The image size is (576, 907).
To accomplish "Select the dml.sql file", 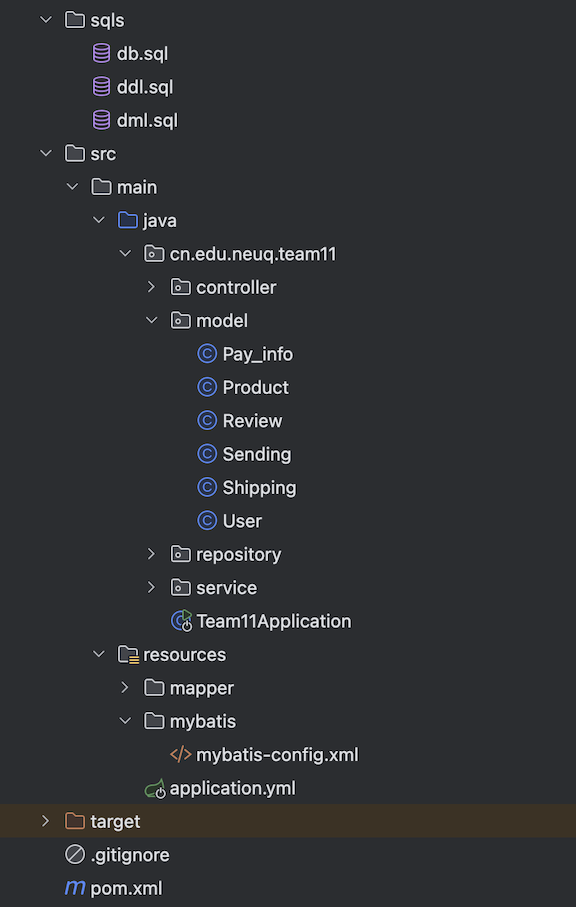I will coord(147,120).
